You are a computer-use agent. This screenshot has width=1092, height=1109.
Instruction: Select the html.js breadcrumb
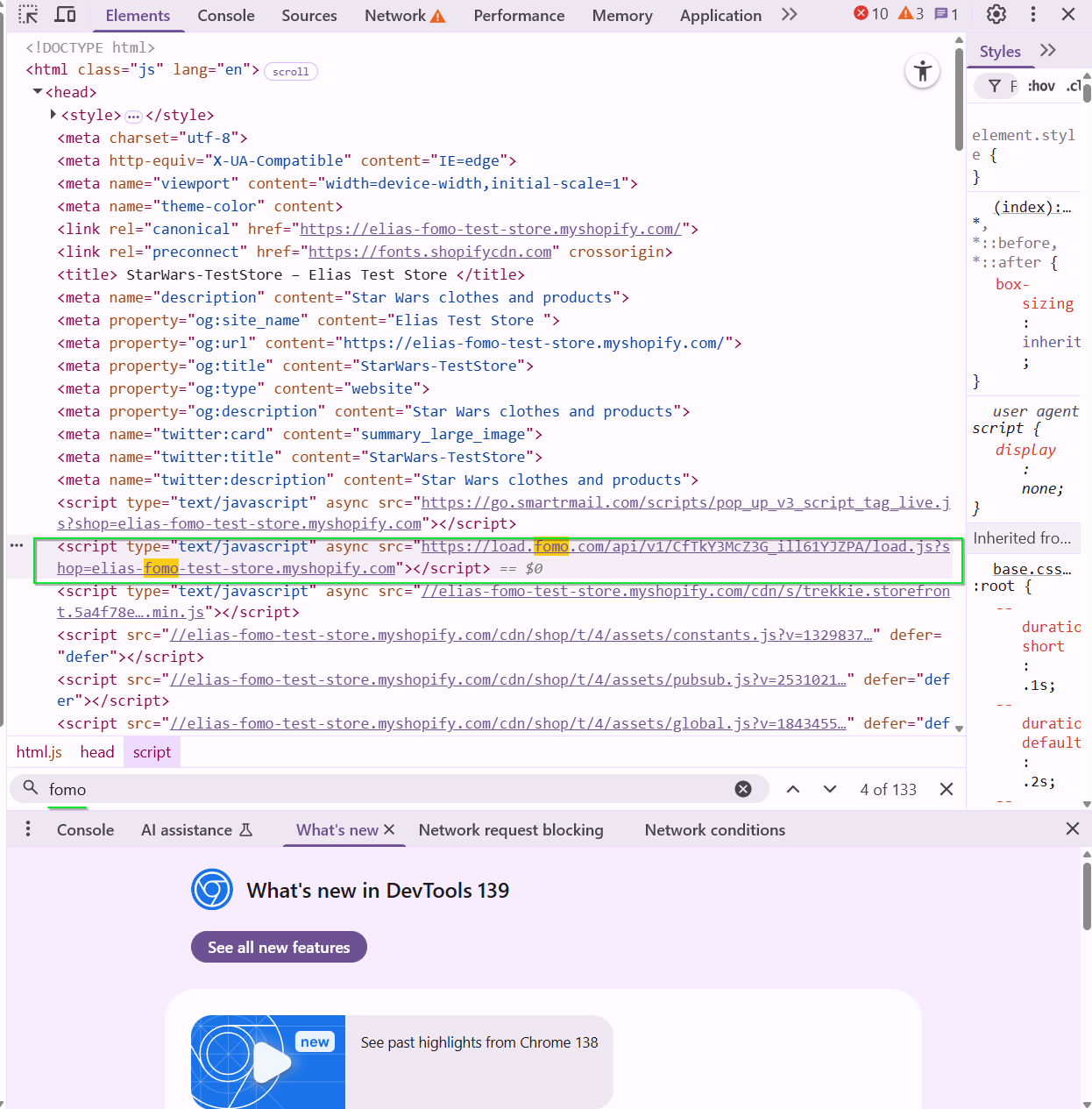pos(39,752)
